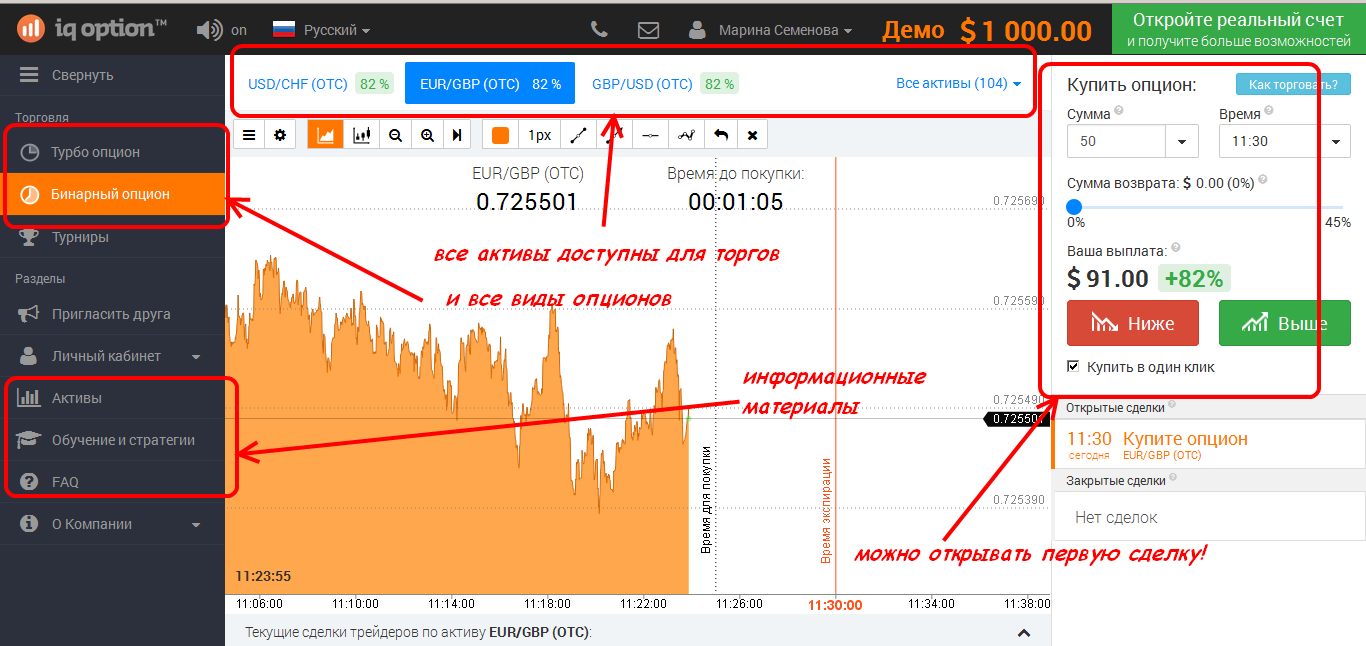
Task: Show help for Сумма возврата
Action: 1263,180
